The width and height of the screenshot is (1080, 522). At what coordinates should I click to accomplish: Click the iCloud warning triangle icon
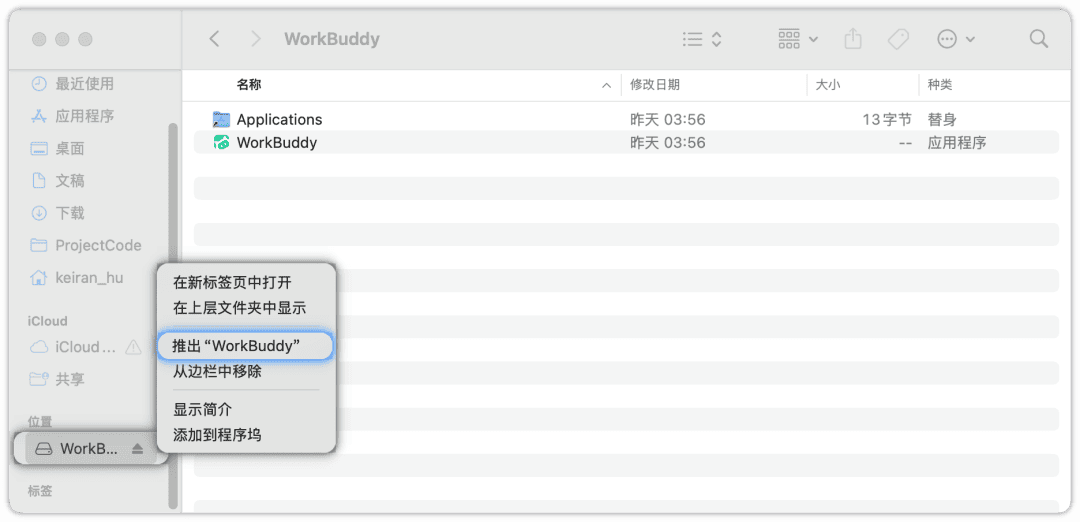pyautogui.click(x=133, y=347)
